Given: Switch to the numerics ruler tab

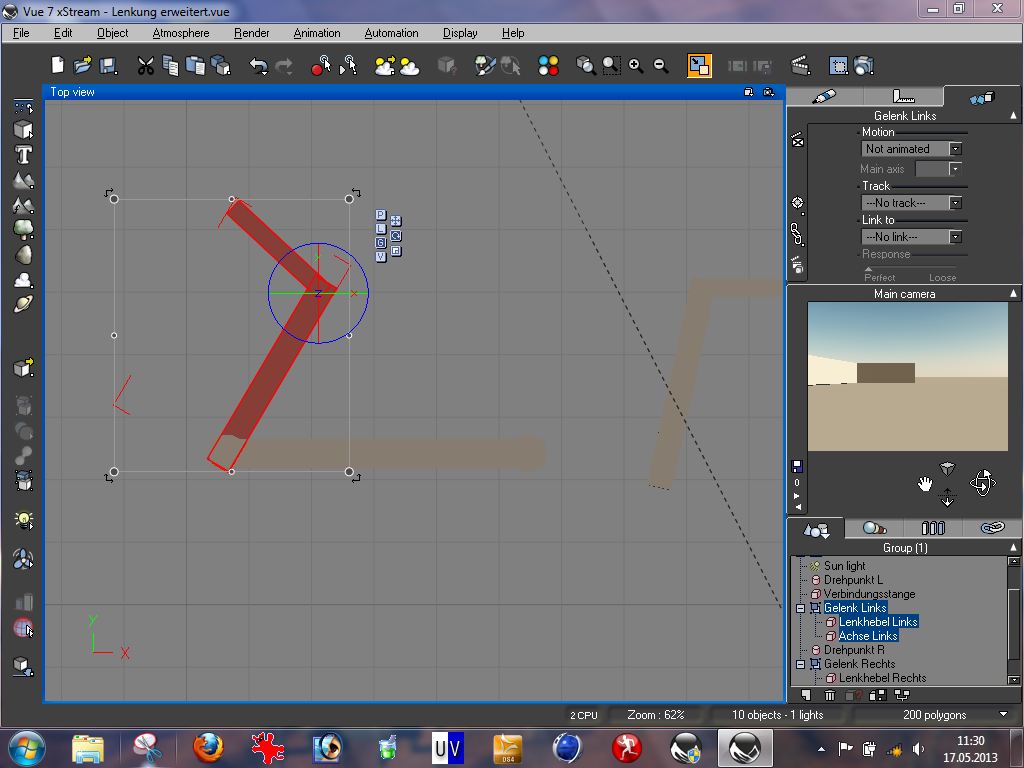Looking at the screenshot, I should point(904,97).
